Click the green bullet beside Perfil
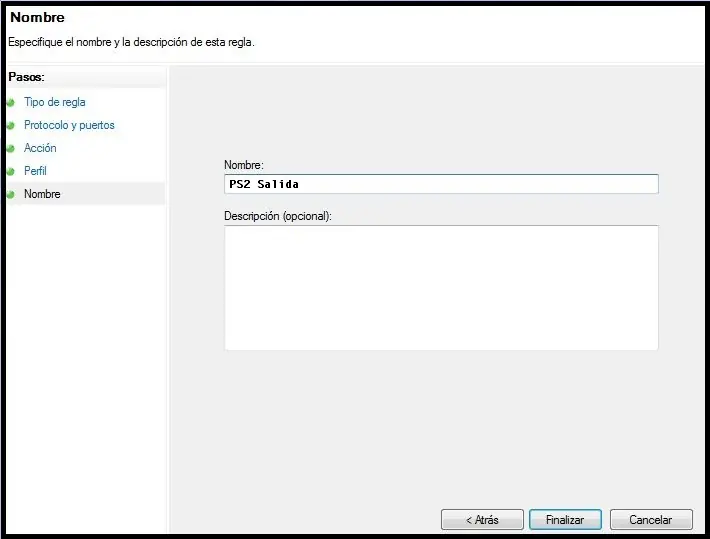 coord(10,172)
